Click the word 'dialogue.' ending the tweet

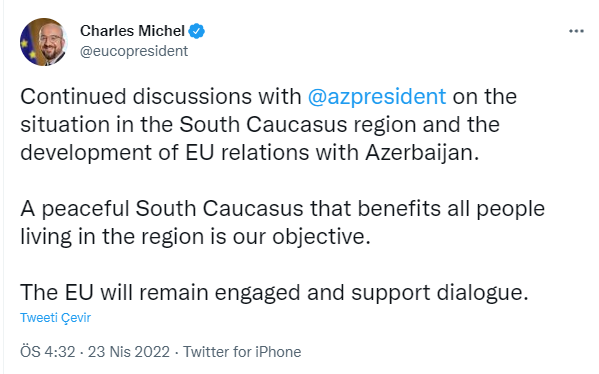[482, 293]
